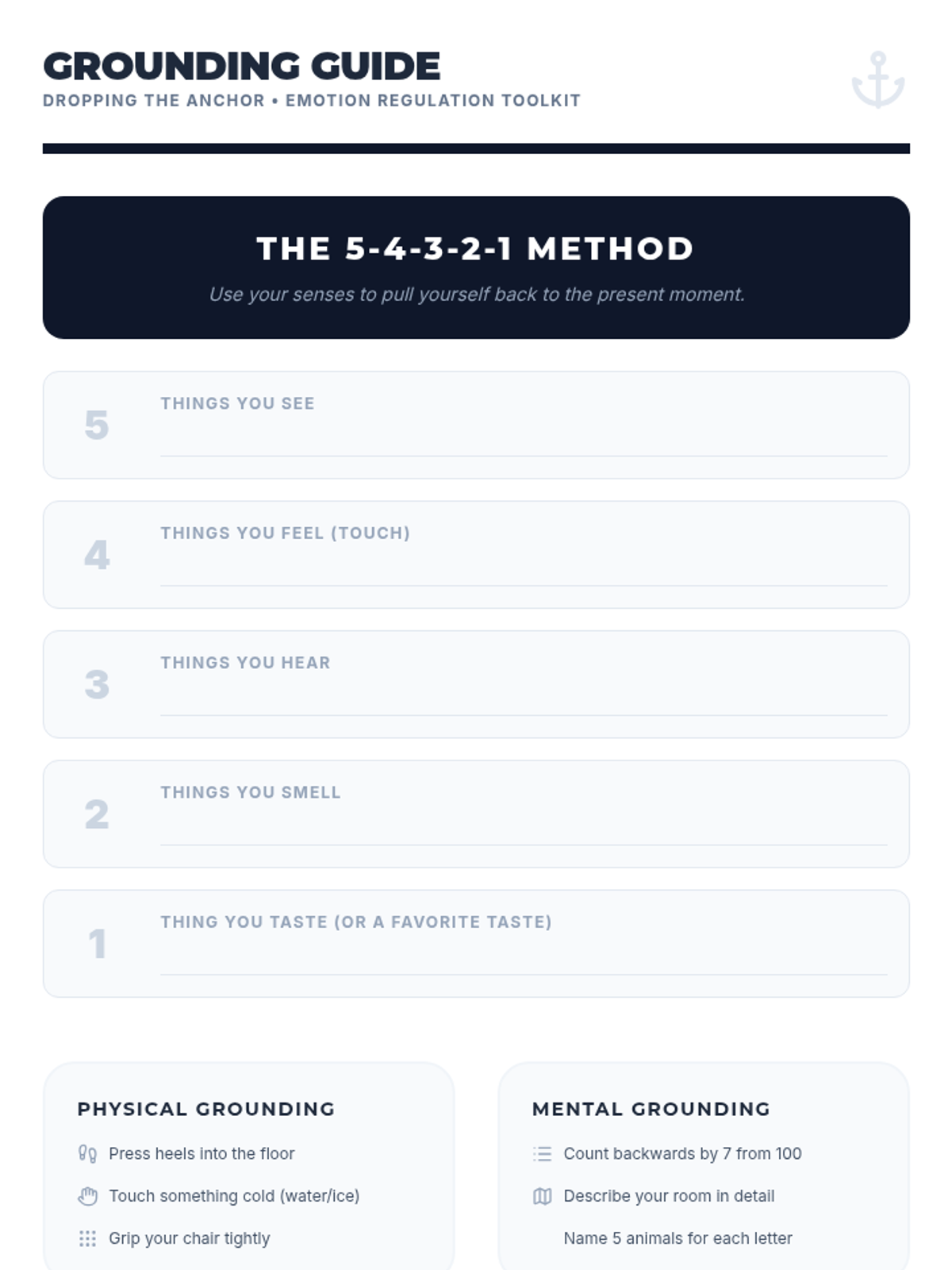Click the map icon beside Describe your room
The image size is (952, 1270).
pyautogui.click(x=543, y=1196)
